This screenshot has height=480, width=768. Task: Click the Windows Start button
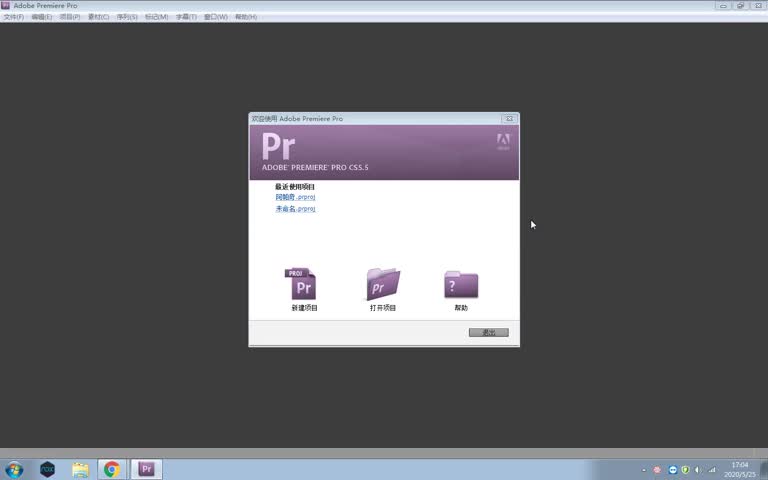click(x=14, y=469)
